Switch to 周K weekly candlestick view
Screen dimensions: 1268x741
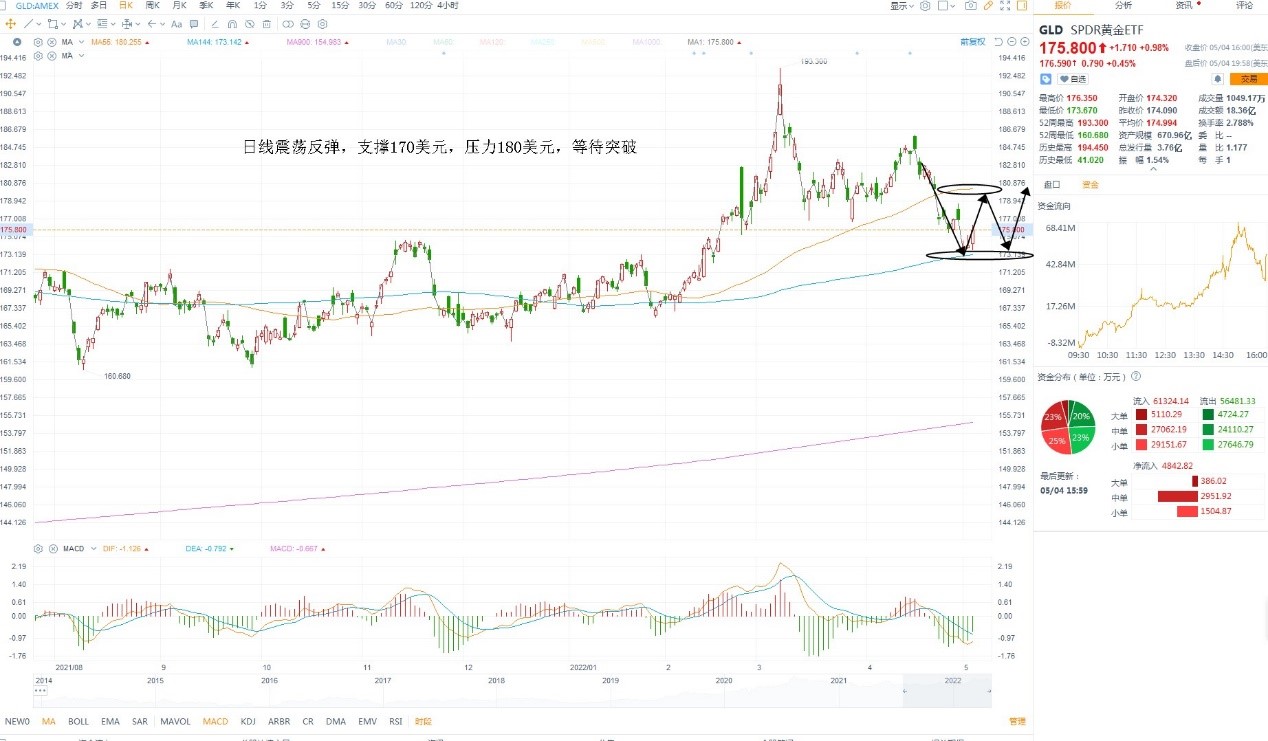click(153, 5)
